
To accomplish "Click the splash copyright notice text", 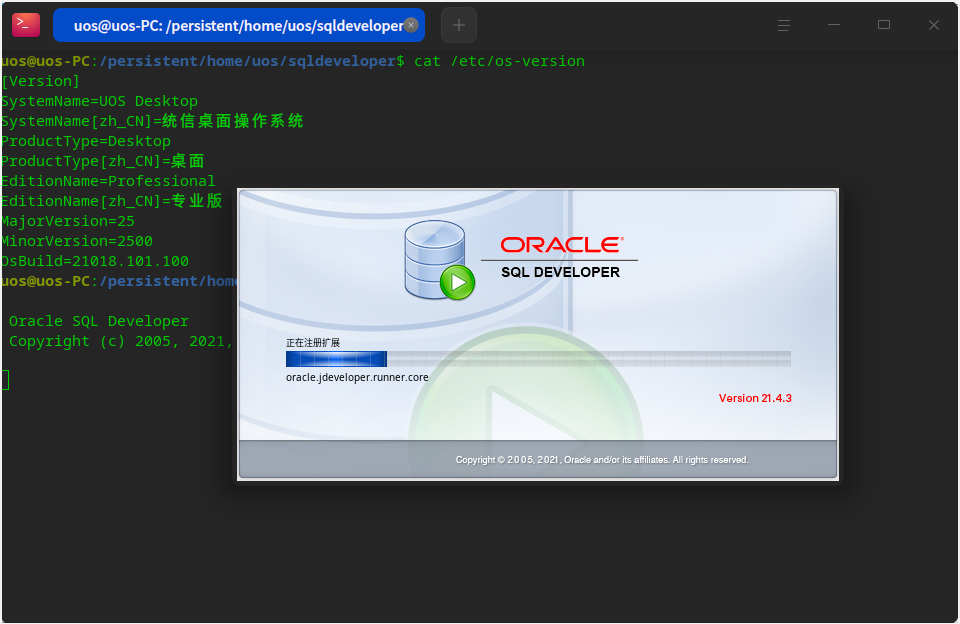I will [602, 460].
